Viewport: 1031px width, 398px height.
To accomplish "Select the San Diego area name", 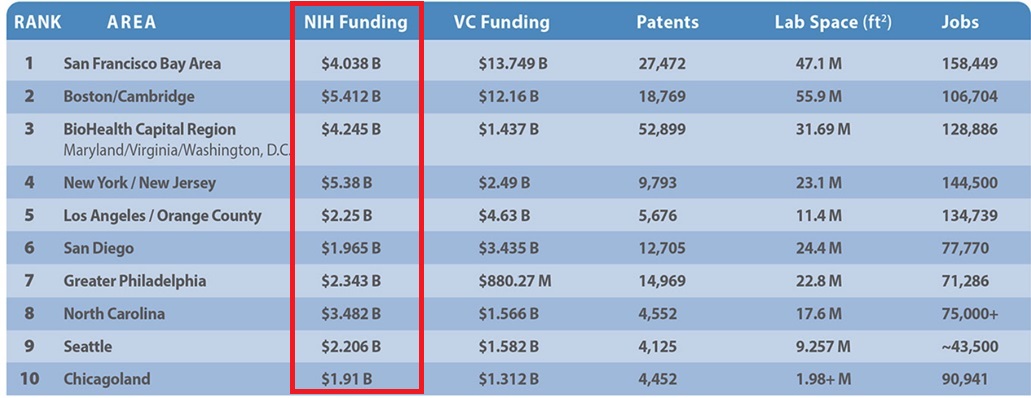I will [99, 248].
